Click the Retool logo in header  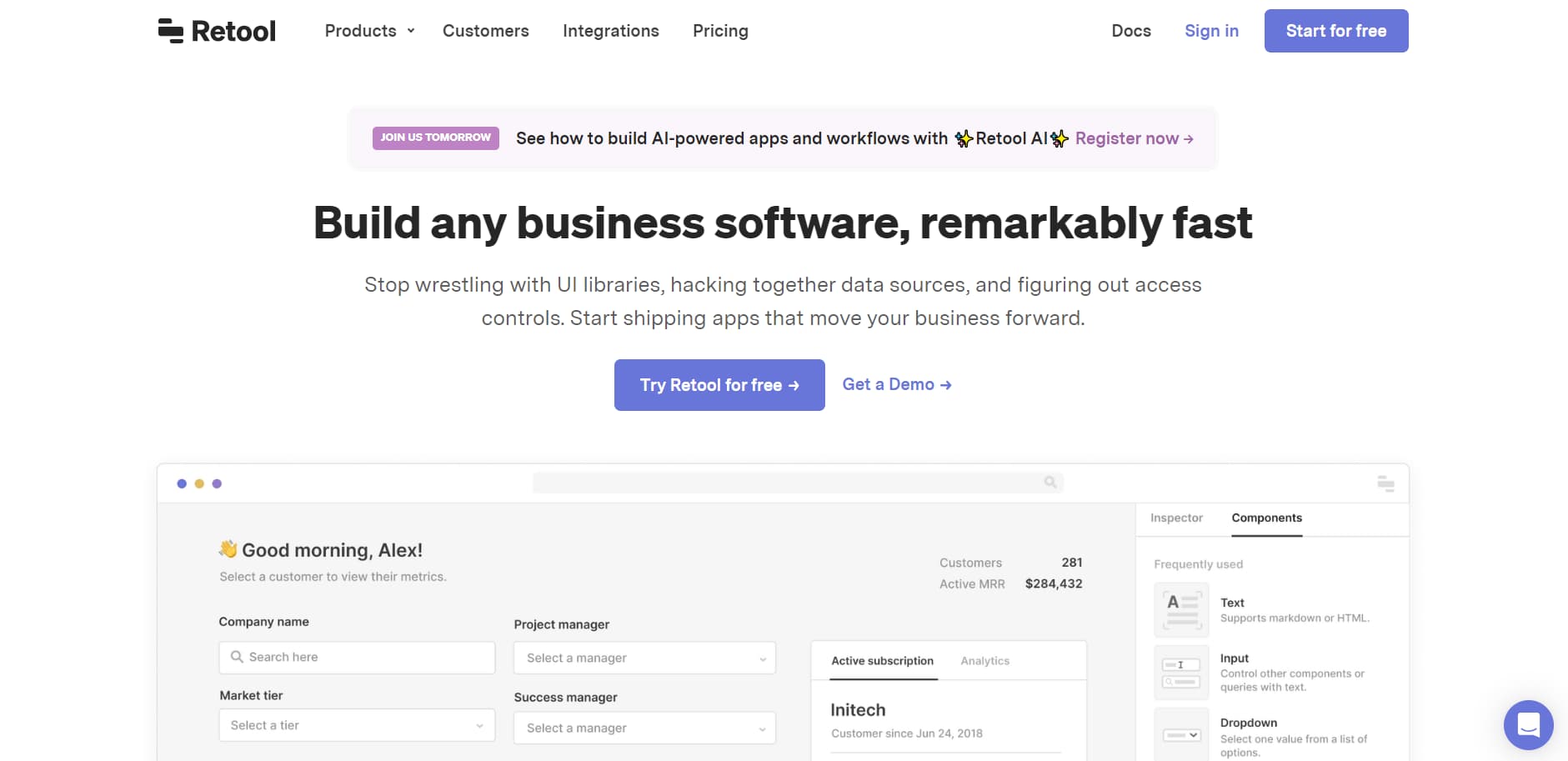click(x=217, y=31)
